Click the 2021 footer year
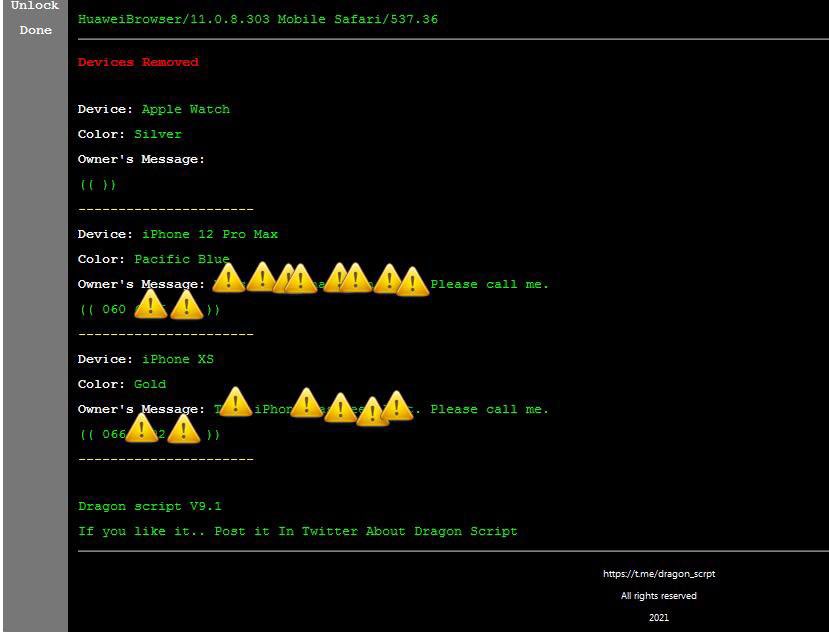This screenshot has width=829, height=632. pyautogui.click(x=659, y=617)
